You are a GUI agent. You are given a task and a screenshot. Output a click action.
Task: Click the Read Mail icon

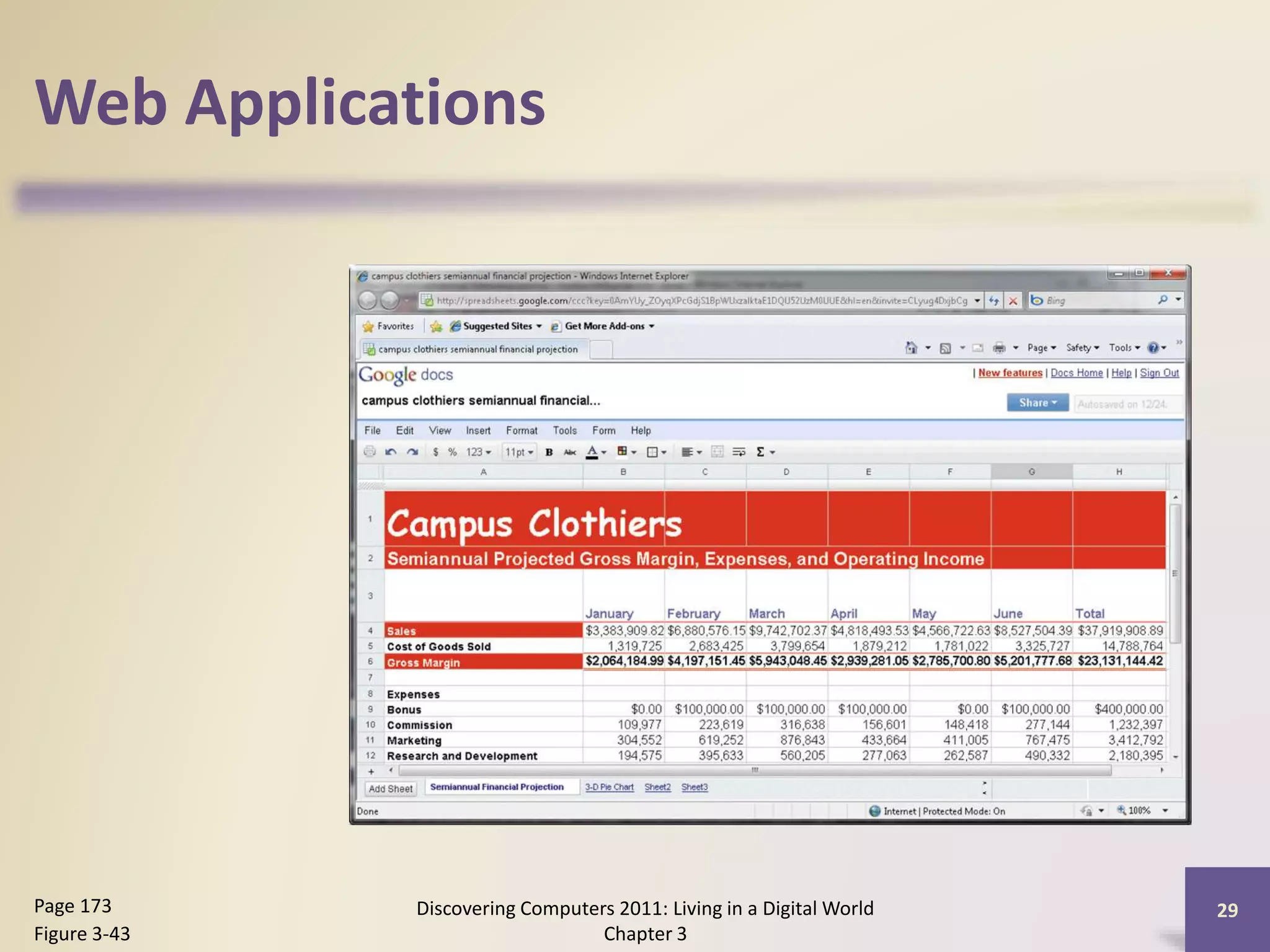(978, 348)
